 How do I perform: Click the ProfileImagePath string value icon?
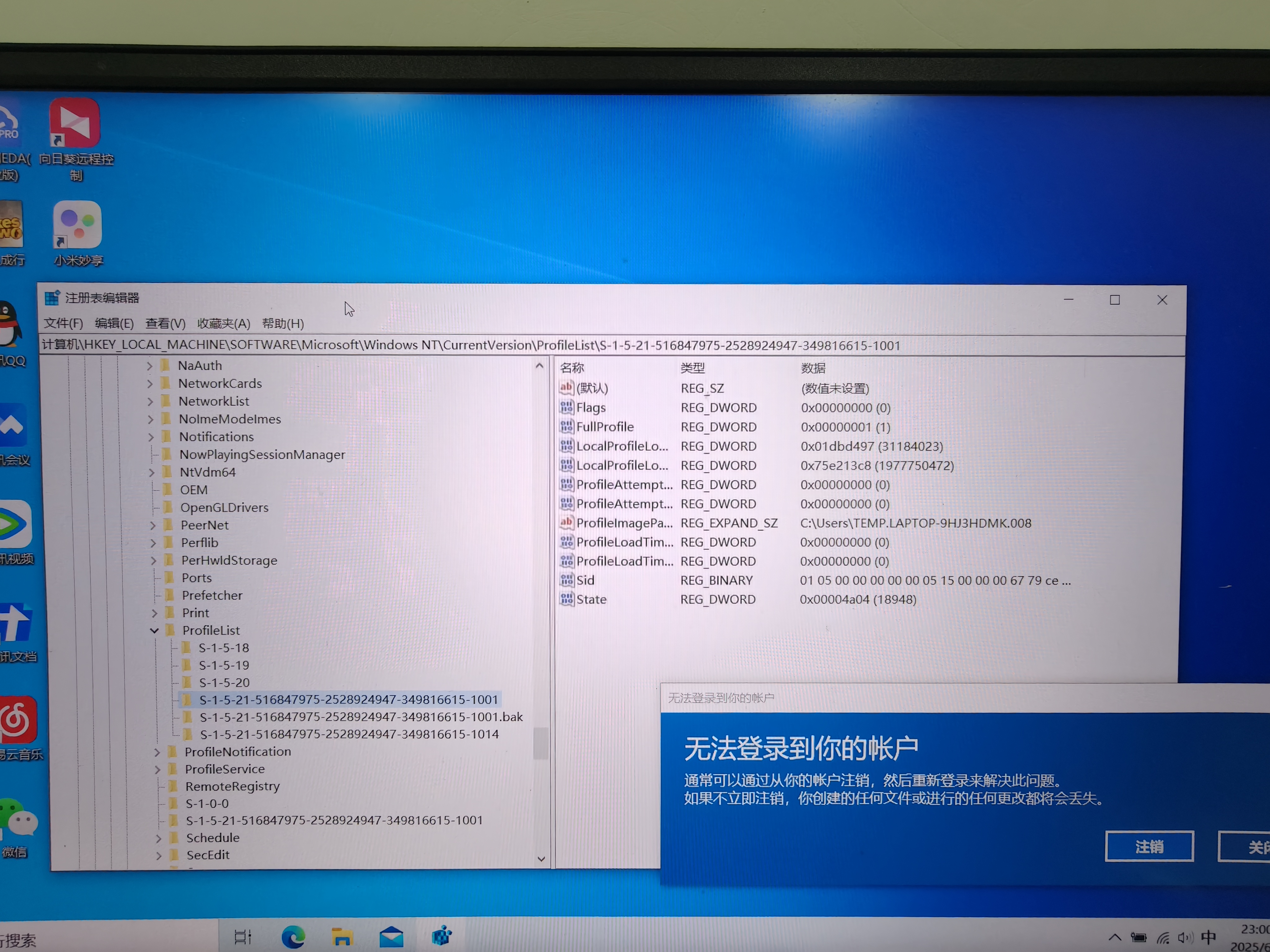tap(567, 523)
